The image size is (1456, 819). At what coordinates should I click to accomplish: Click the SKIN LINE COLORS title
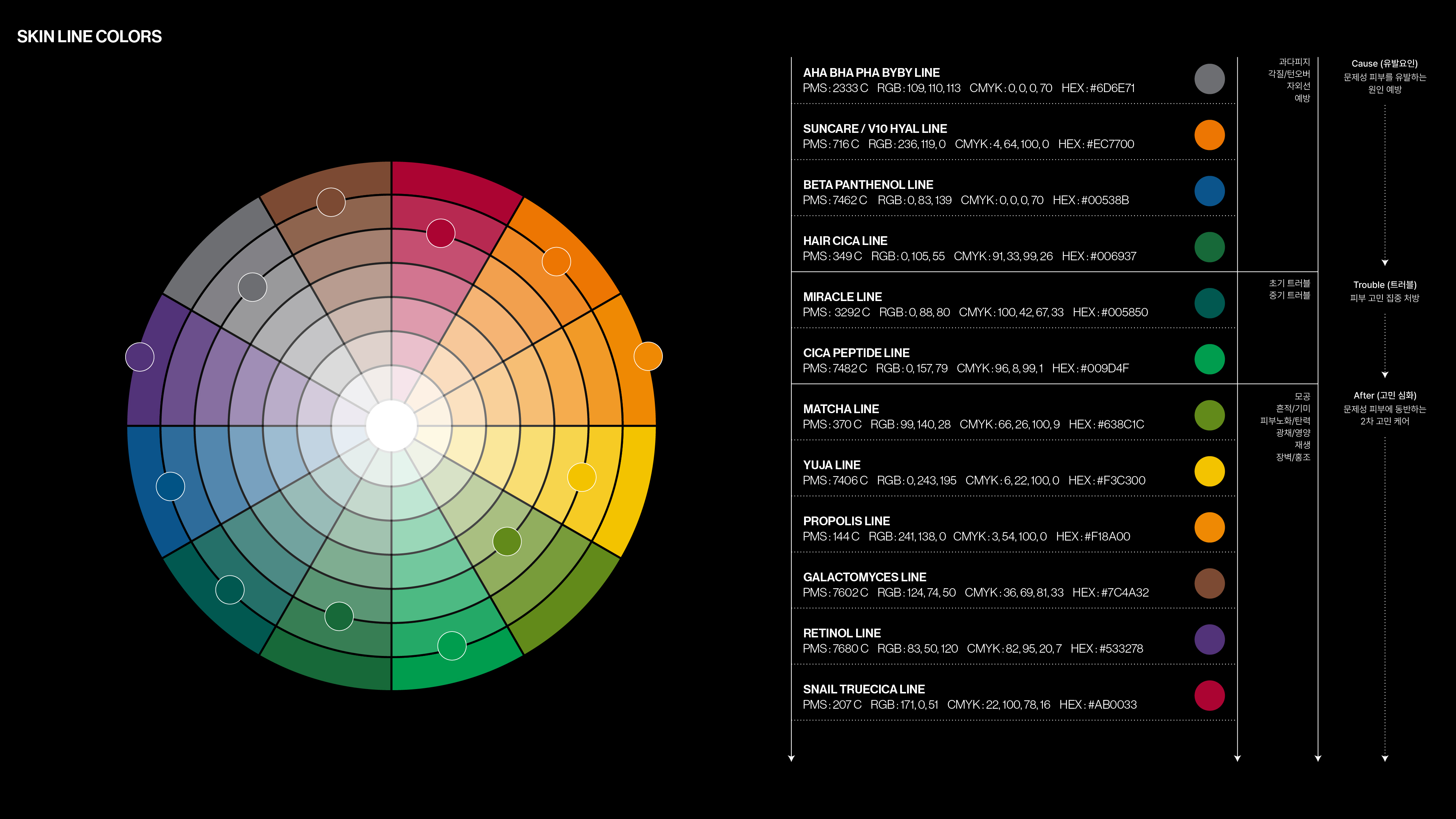(x=89, y=37)
